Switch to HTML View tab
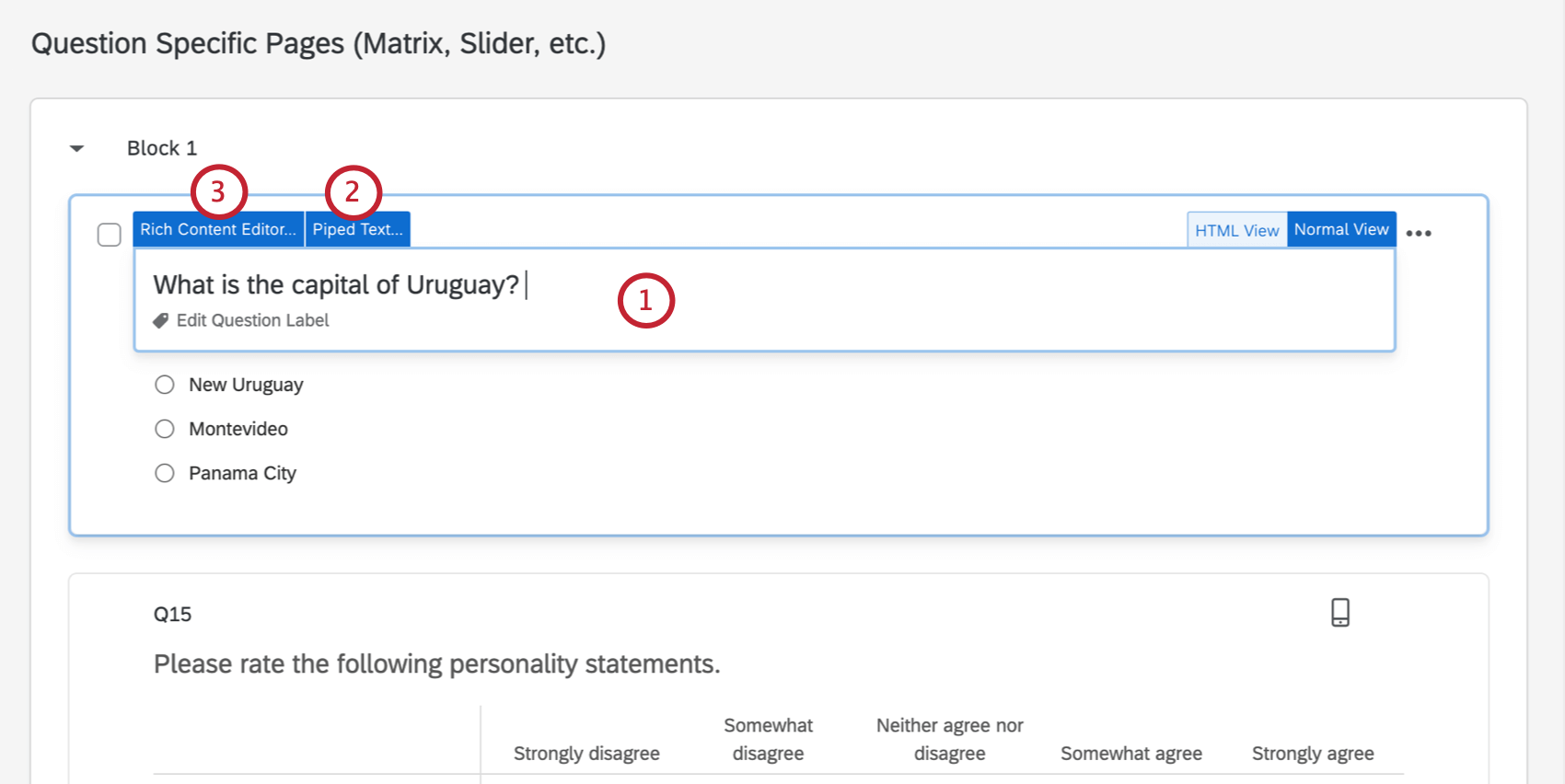 point(1236,230)
